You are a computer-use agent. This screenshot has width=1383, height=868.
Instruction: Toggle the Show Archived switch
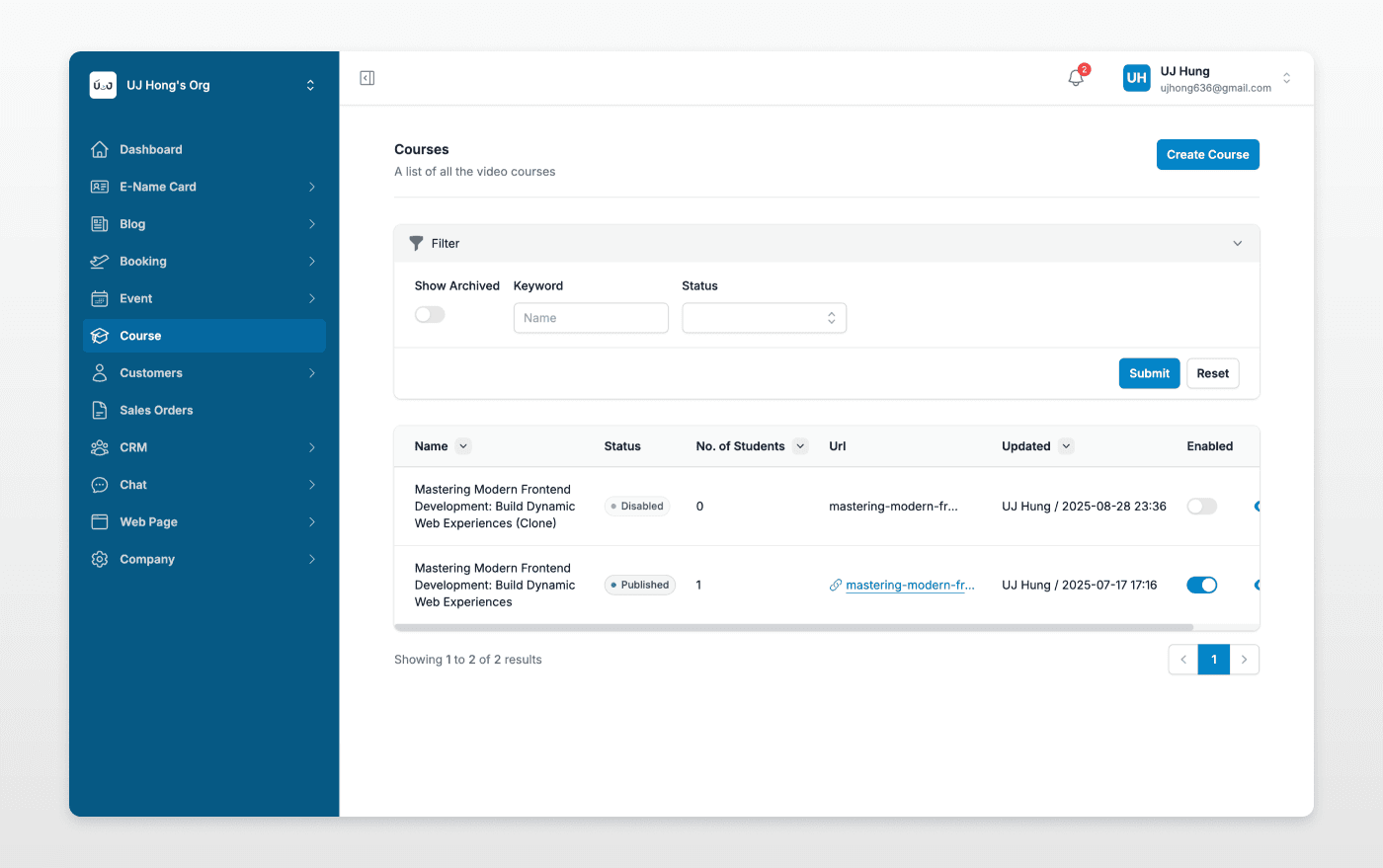click(430, 315)
